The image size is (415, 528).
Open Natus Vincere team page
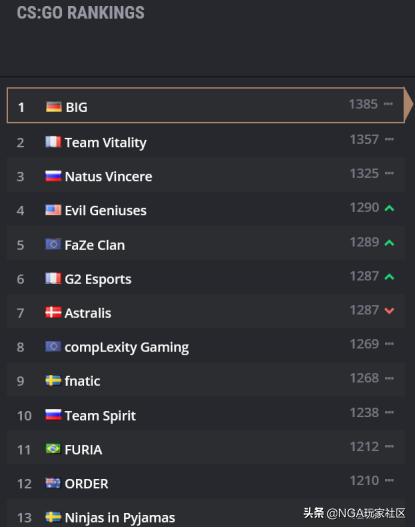click(x=108, y=177)
